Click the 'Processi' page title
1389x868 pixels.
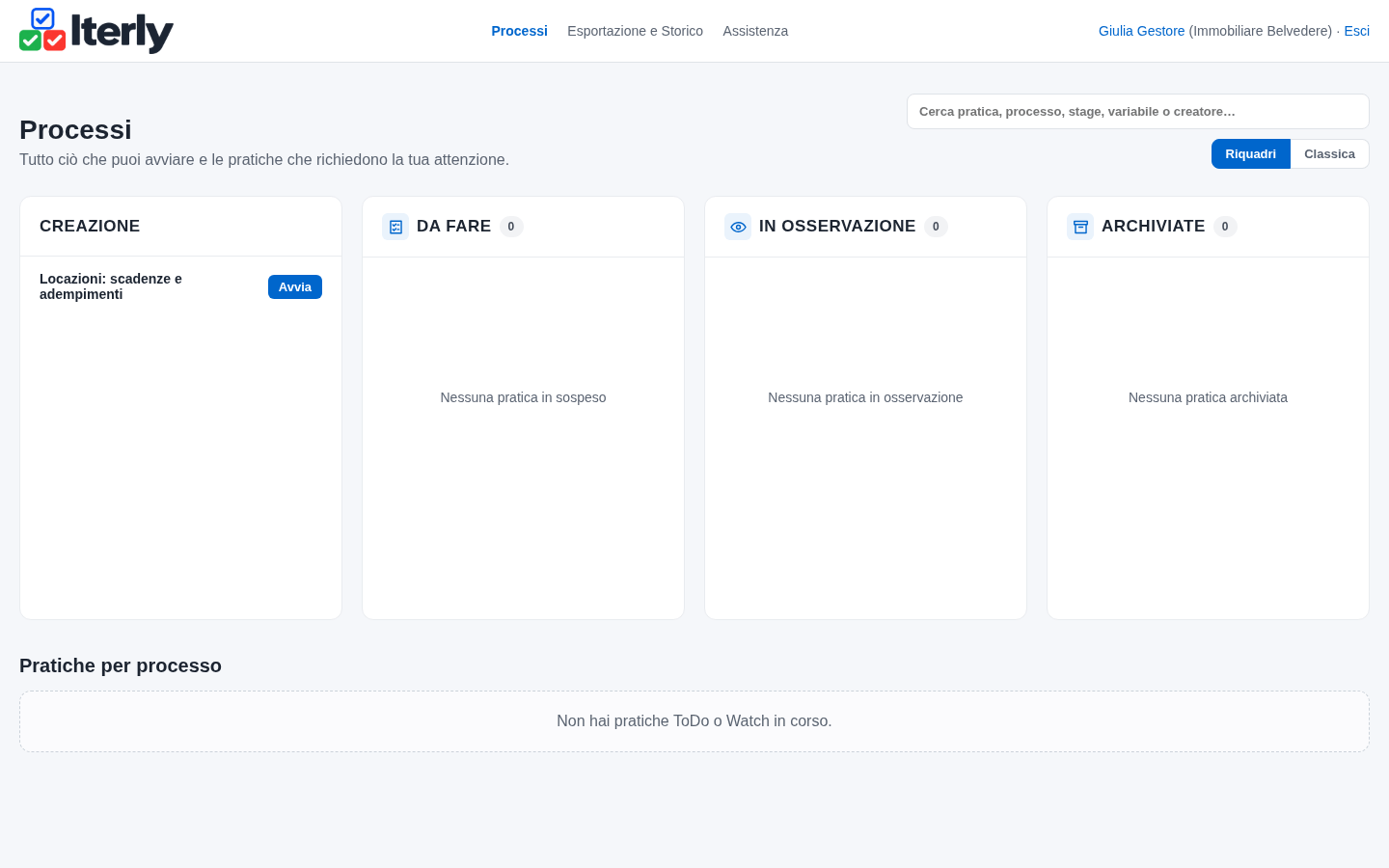[75, 129]
